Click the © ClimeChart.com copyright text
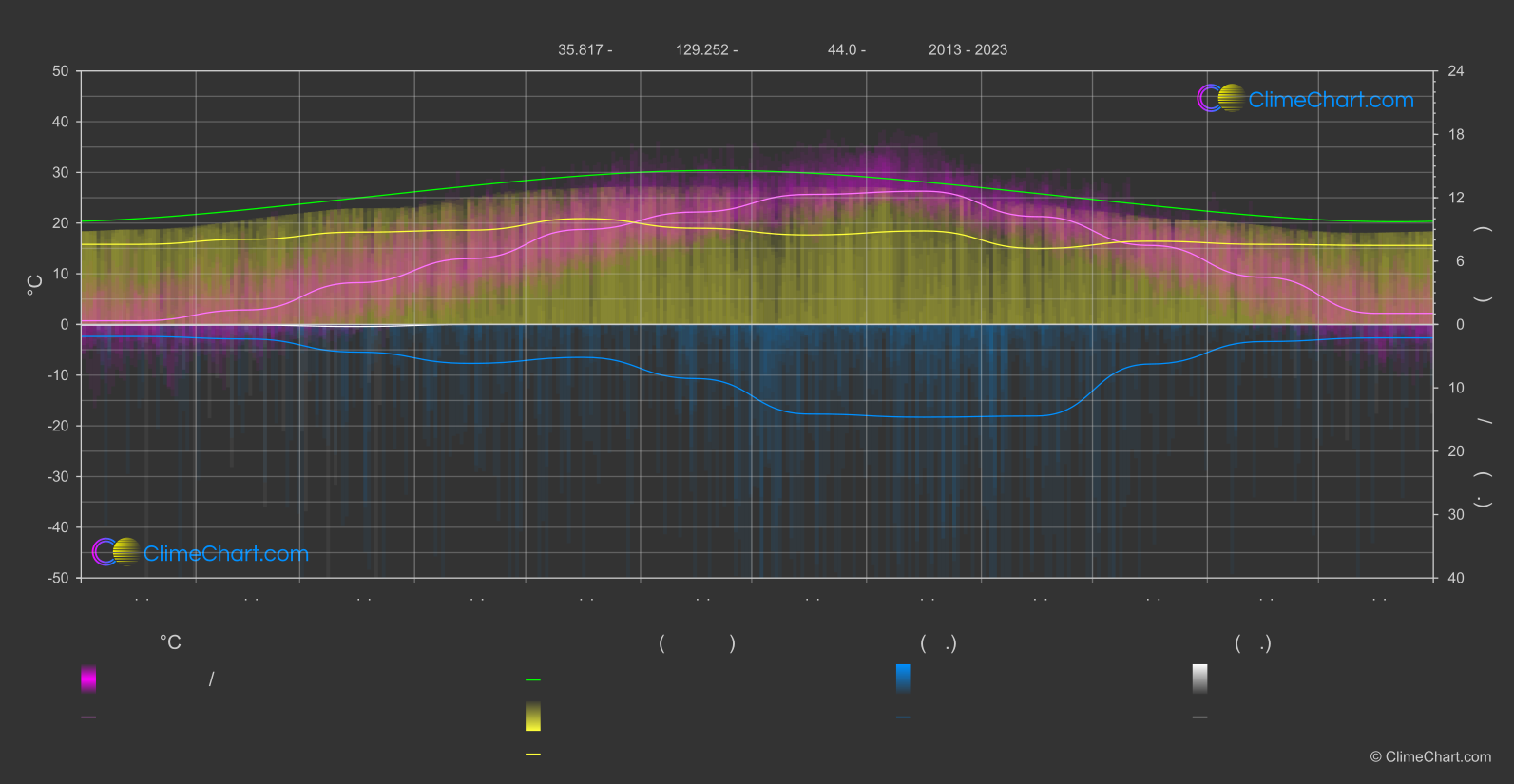This screenshot has width=1514, height=784. (x=1430, y=757)
